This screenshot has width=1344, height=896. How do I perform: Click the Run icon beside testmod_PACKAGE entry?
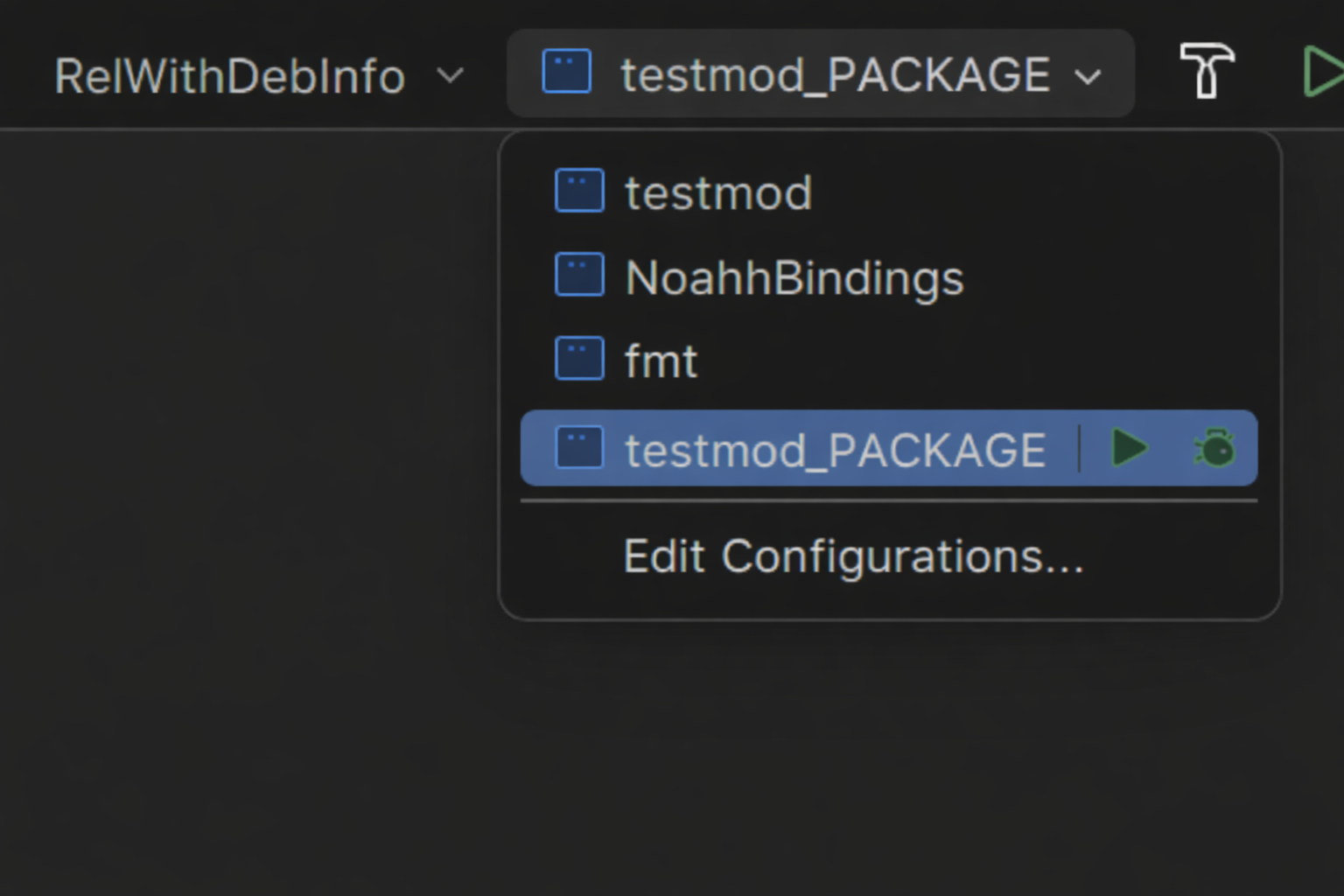coord(1129,449)
